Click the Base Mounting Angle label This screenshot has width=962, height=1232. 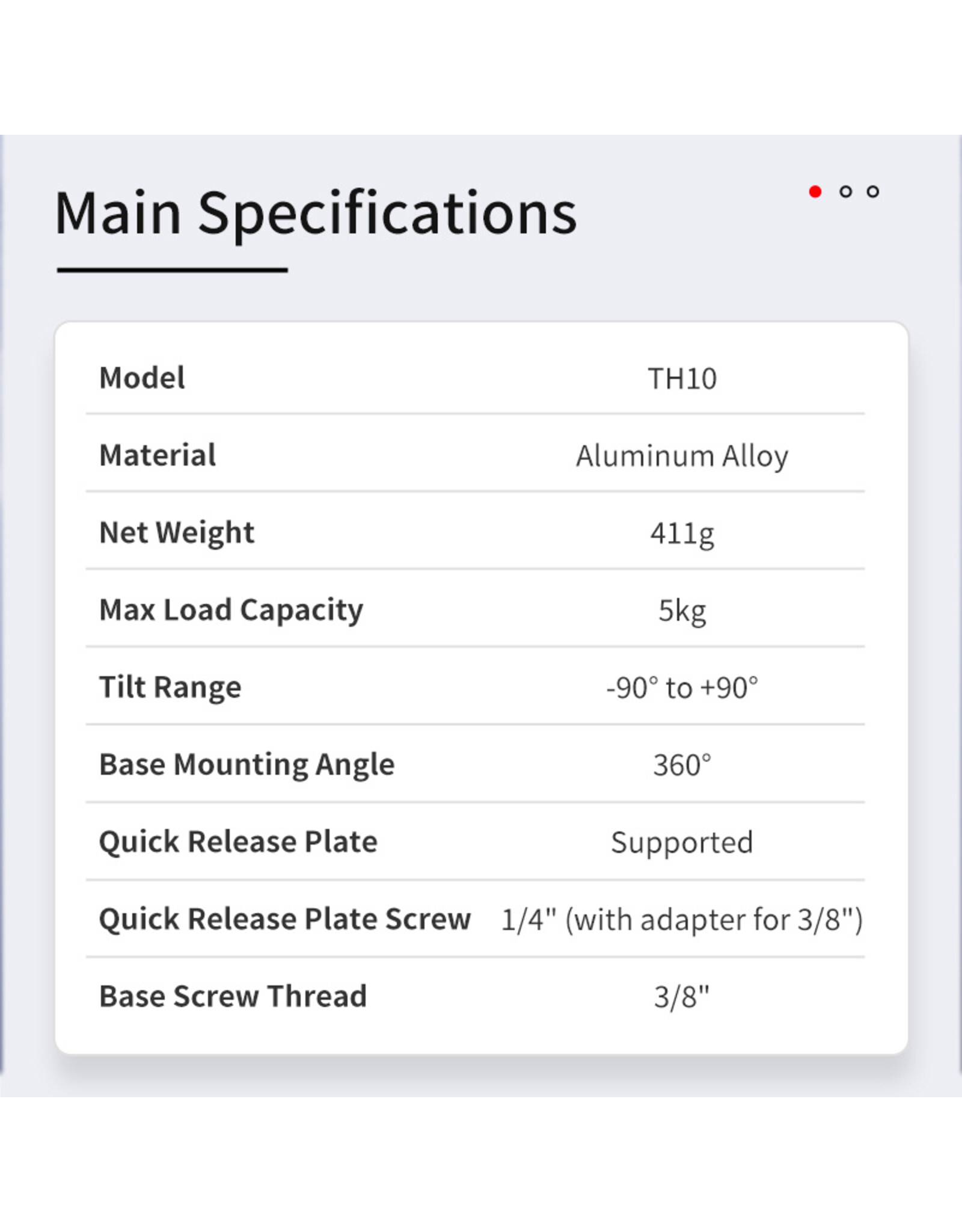coord(247,765)
